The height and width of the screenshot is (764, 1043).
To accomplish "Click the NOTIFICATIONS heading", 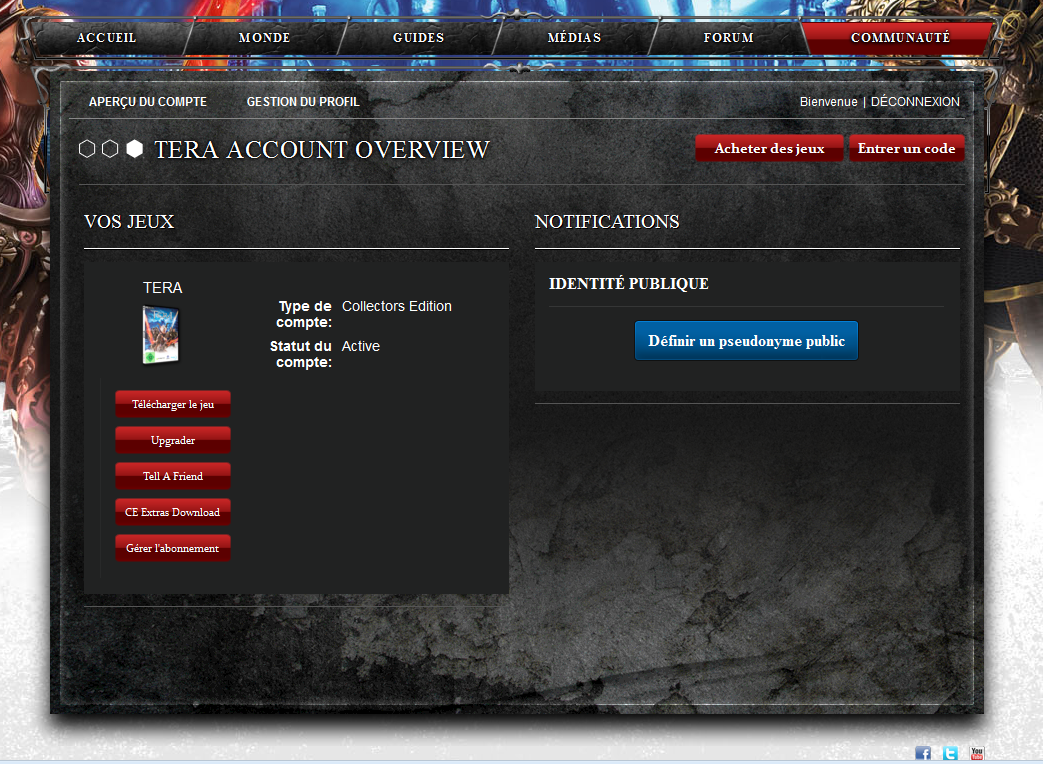I will coord(607,221).
